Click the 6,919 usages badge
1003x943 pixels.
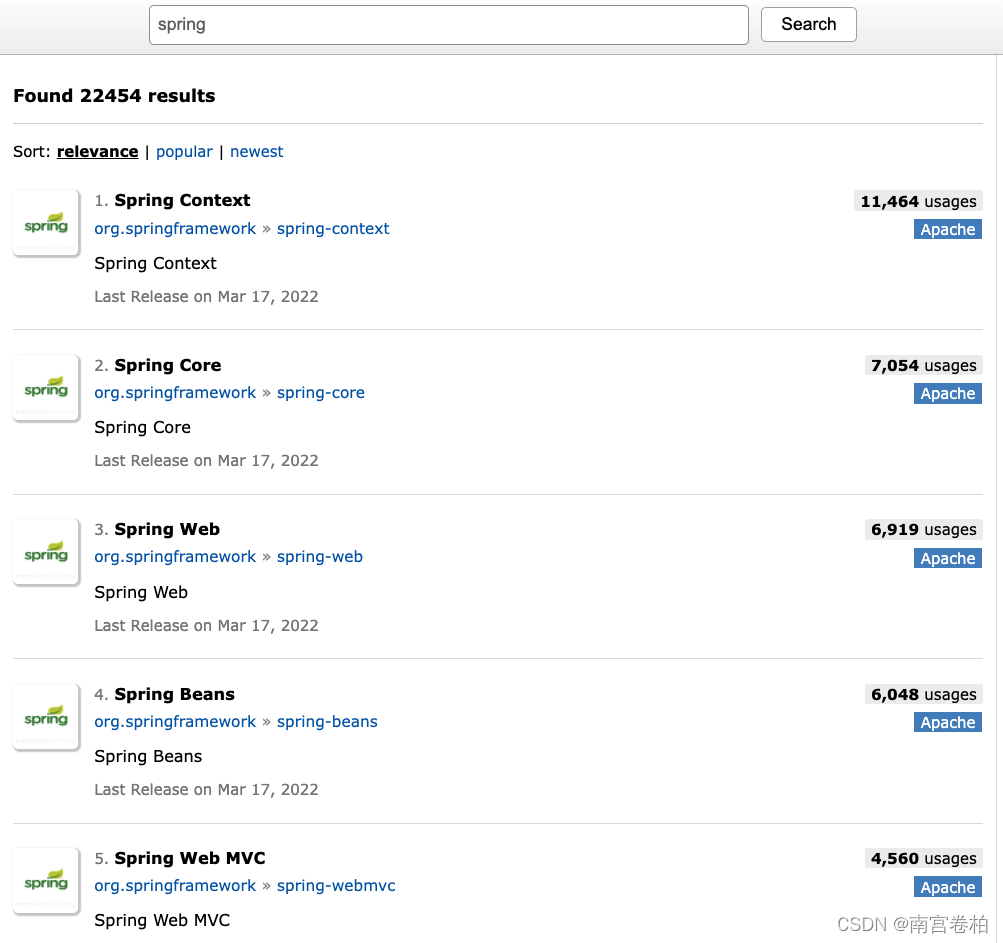pos(924,530)
